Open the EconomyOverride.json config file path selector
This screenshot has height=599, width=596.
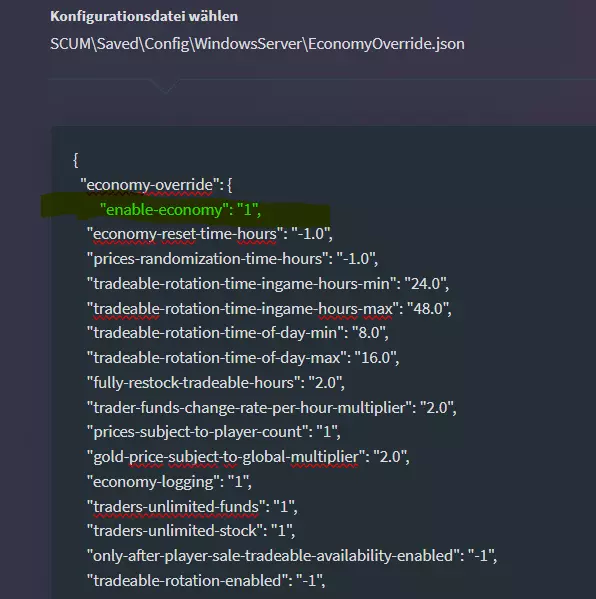tap(257, 44)
